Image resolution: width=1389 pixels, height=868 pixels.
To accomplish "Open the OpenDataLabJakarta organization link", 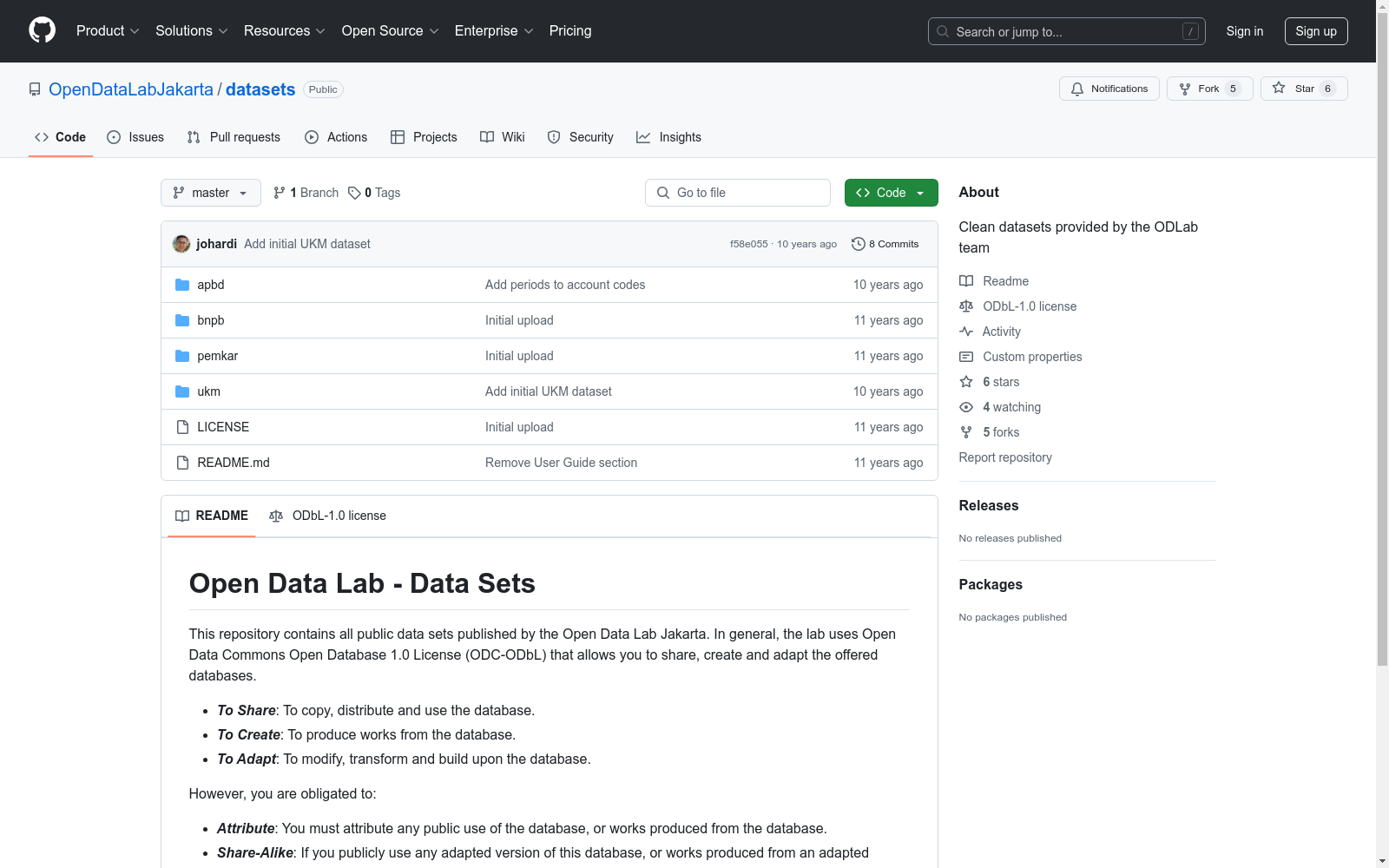I will click(x=131, y=89).
